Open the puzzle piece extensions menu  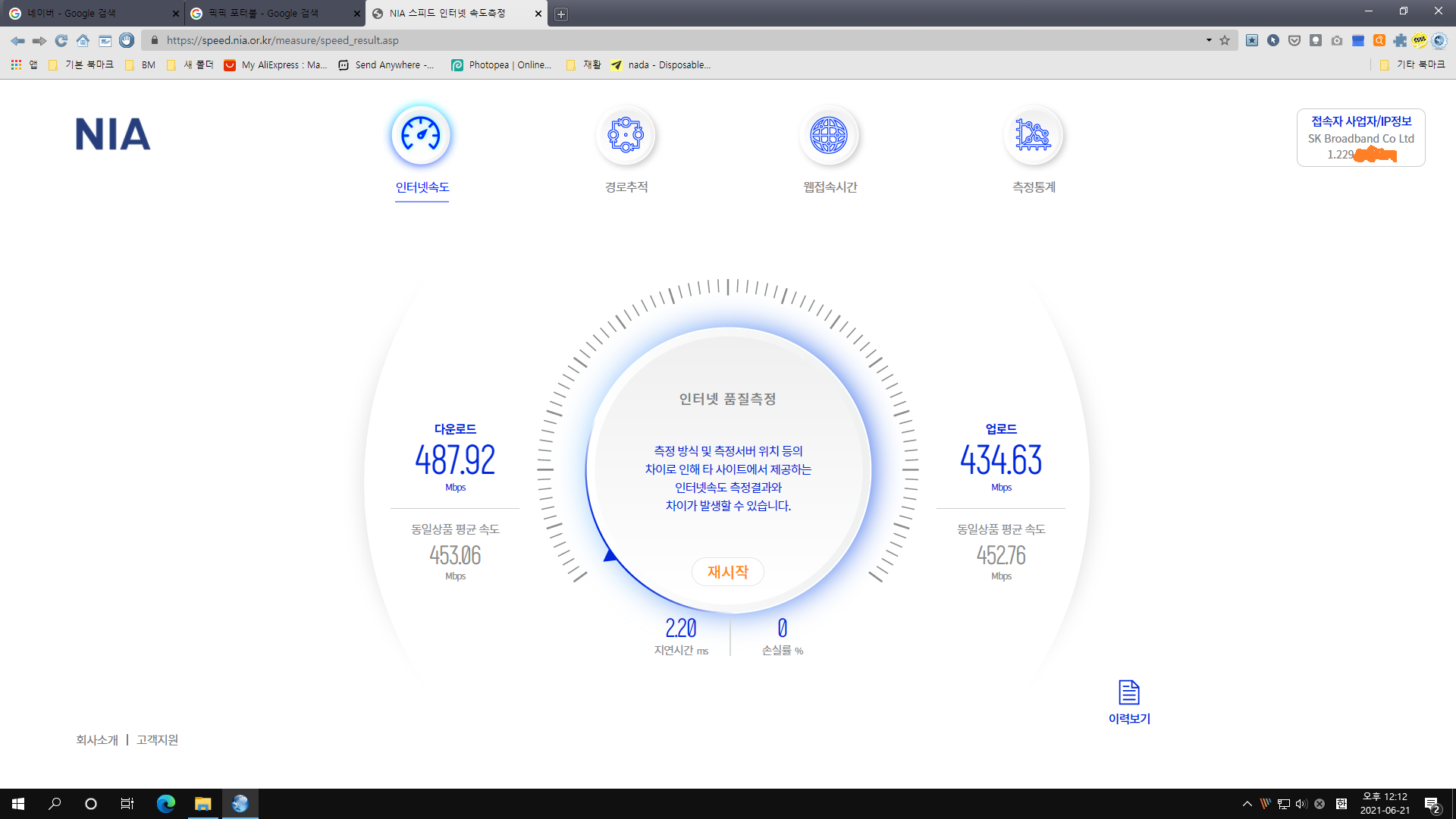point(1400,40)
